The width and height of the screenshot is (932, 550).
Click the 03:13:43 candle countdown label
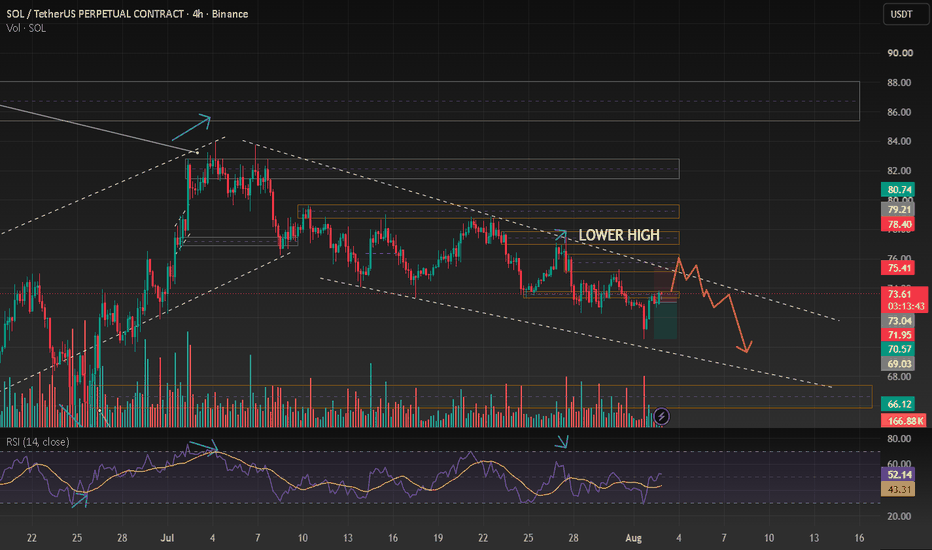click(906, 306)
